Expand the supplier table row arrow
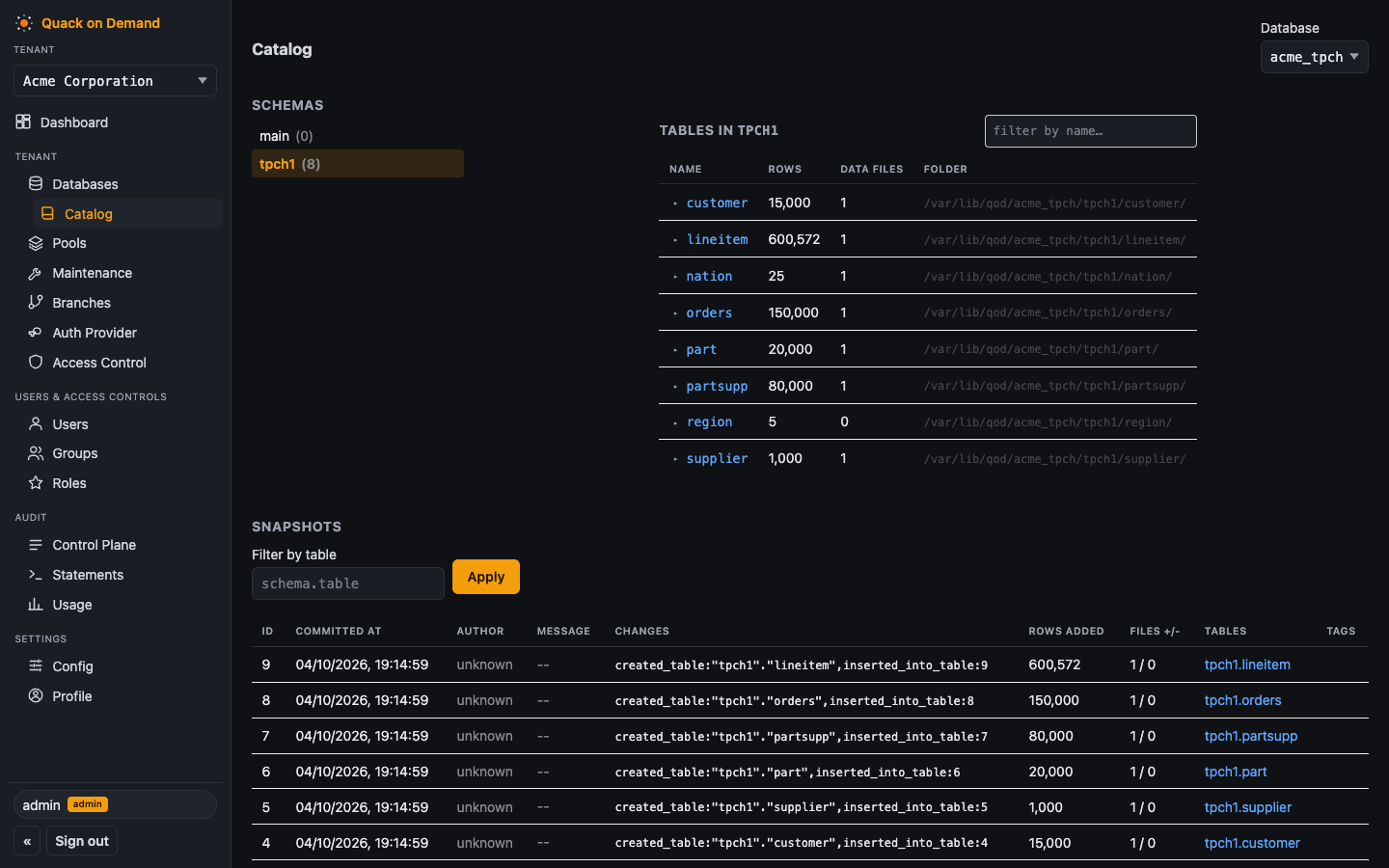 pyautogui.click(x=675, y=459)
